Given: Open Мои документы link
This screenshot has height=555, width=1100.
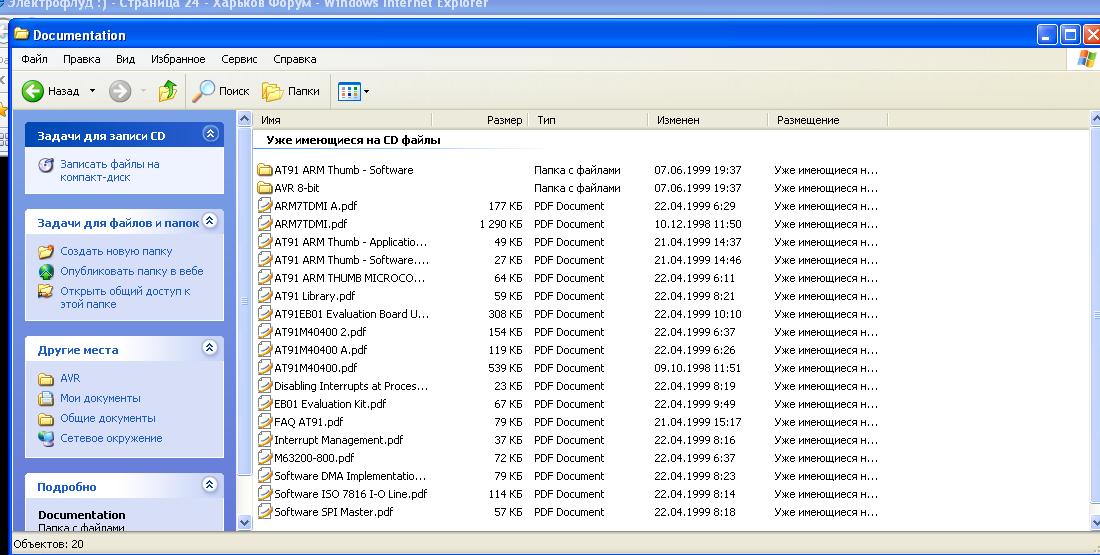Looking at the screenshot, I should 100,398.
